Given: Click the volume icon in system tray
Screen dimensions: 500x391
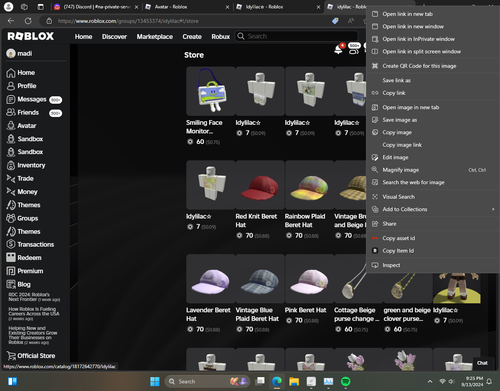Looking at the screenshot, I should click(x=451, y=381).
